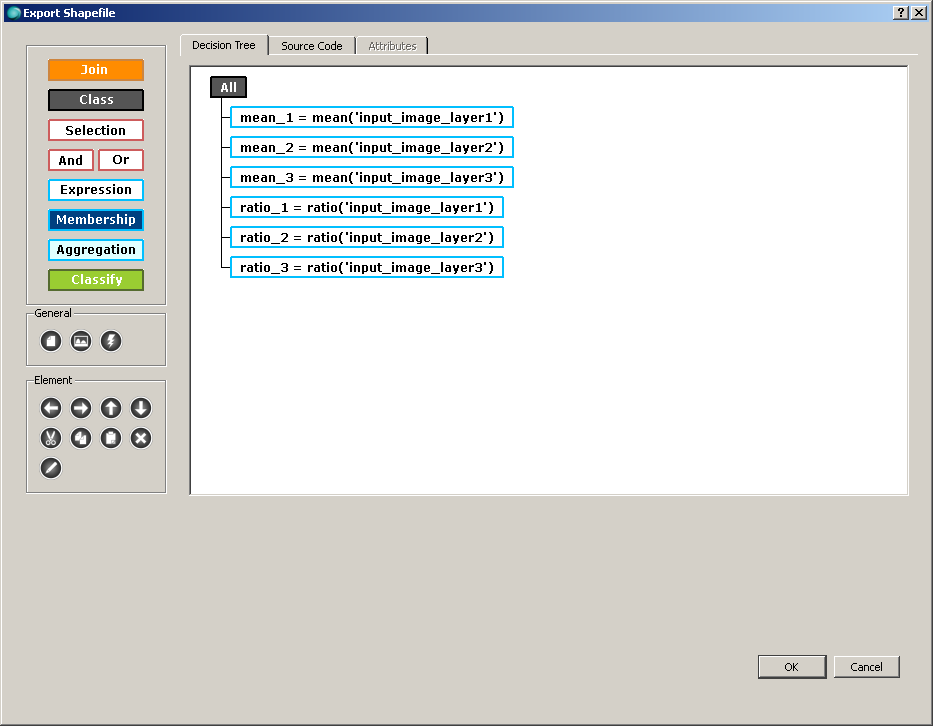Select the Decision Tree tab

[223, 44]
